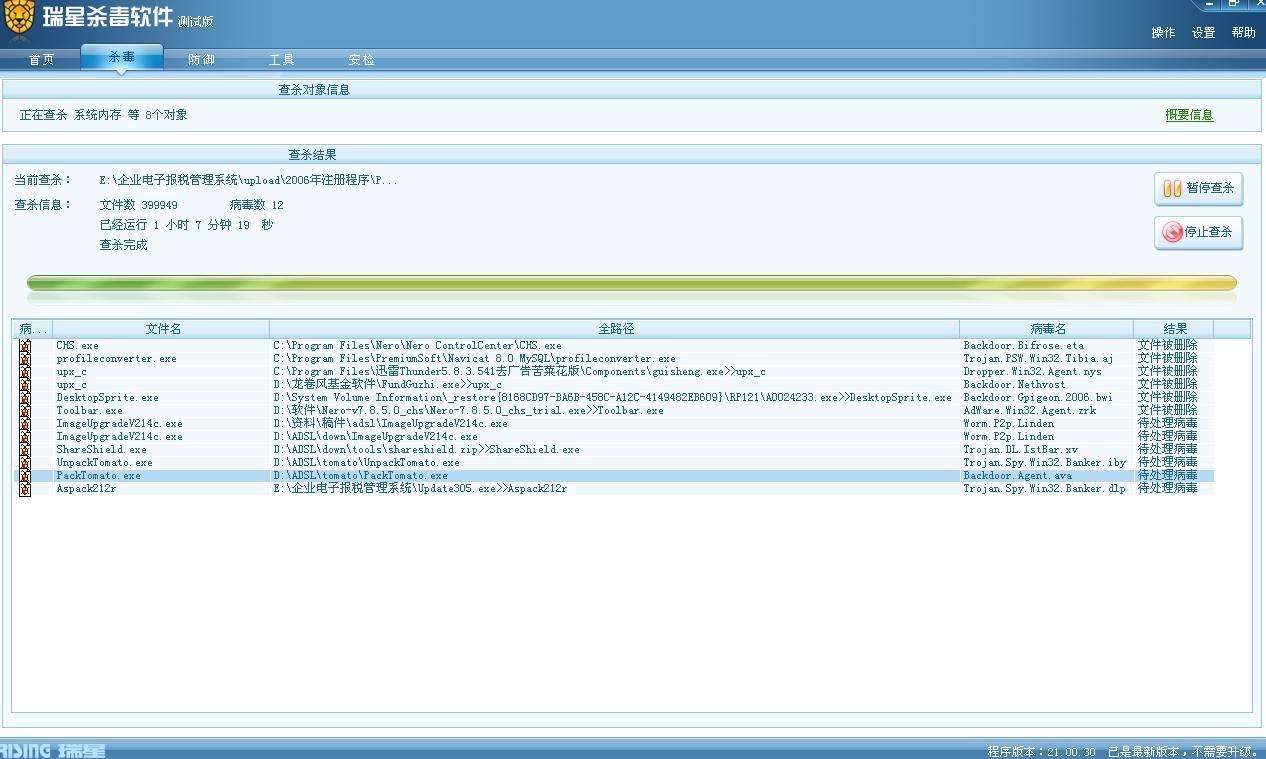Click the 病... column header

[x=33, y=329]
